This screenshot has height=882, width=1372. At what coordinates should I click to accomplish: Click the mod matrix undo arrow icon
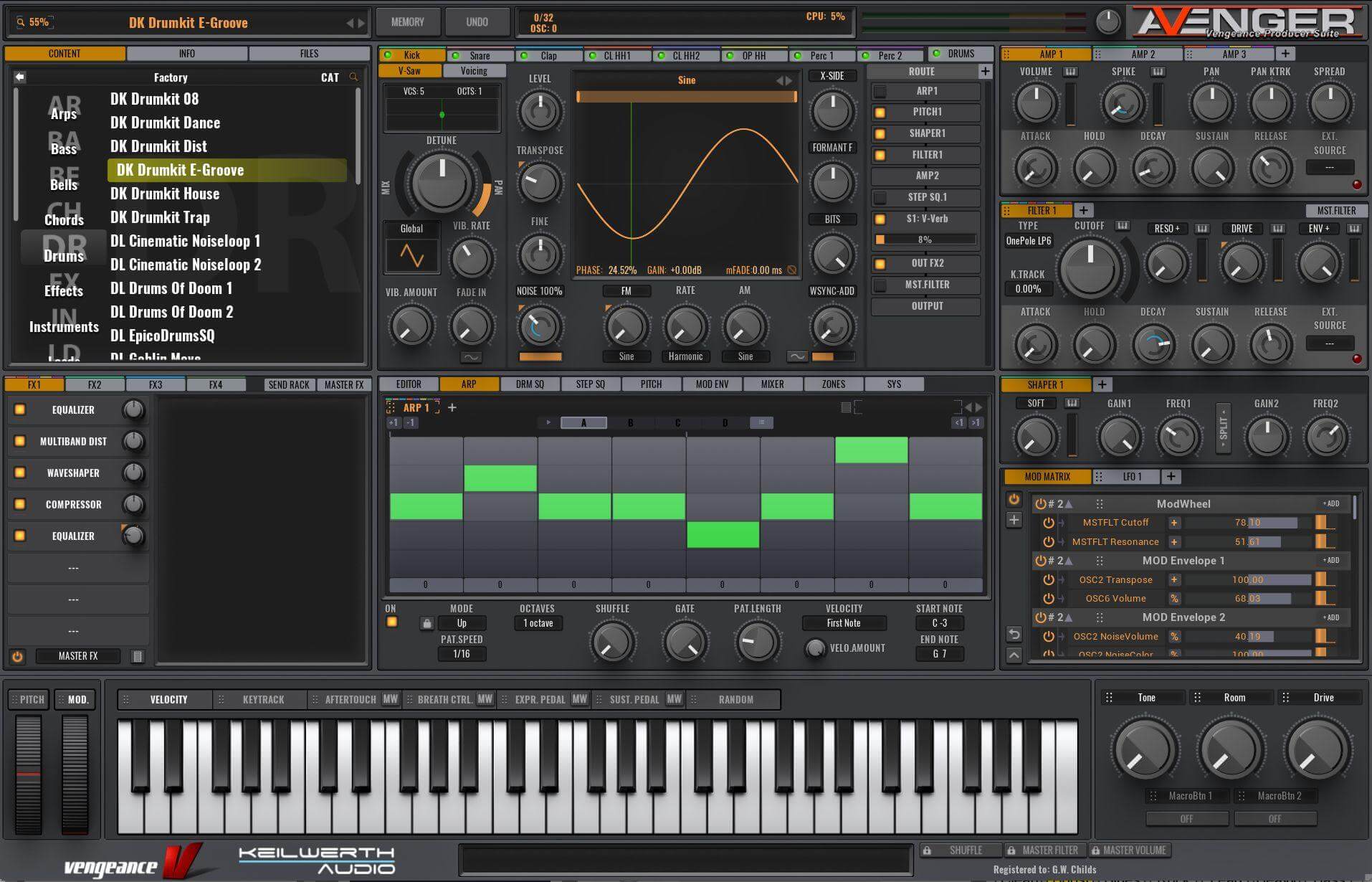(1014, 634)
